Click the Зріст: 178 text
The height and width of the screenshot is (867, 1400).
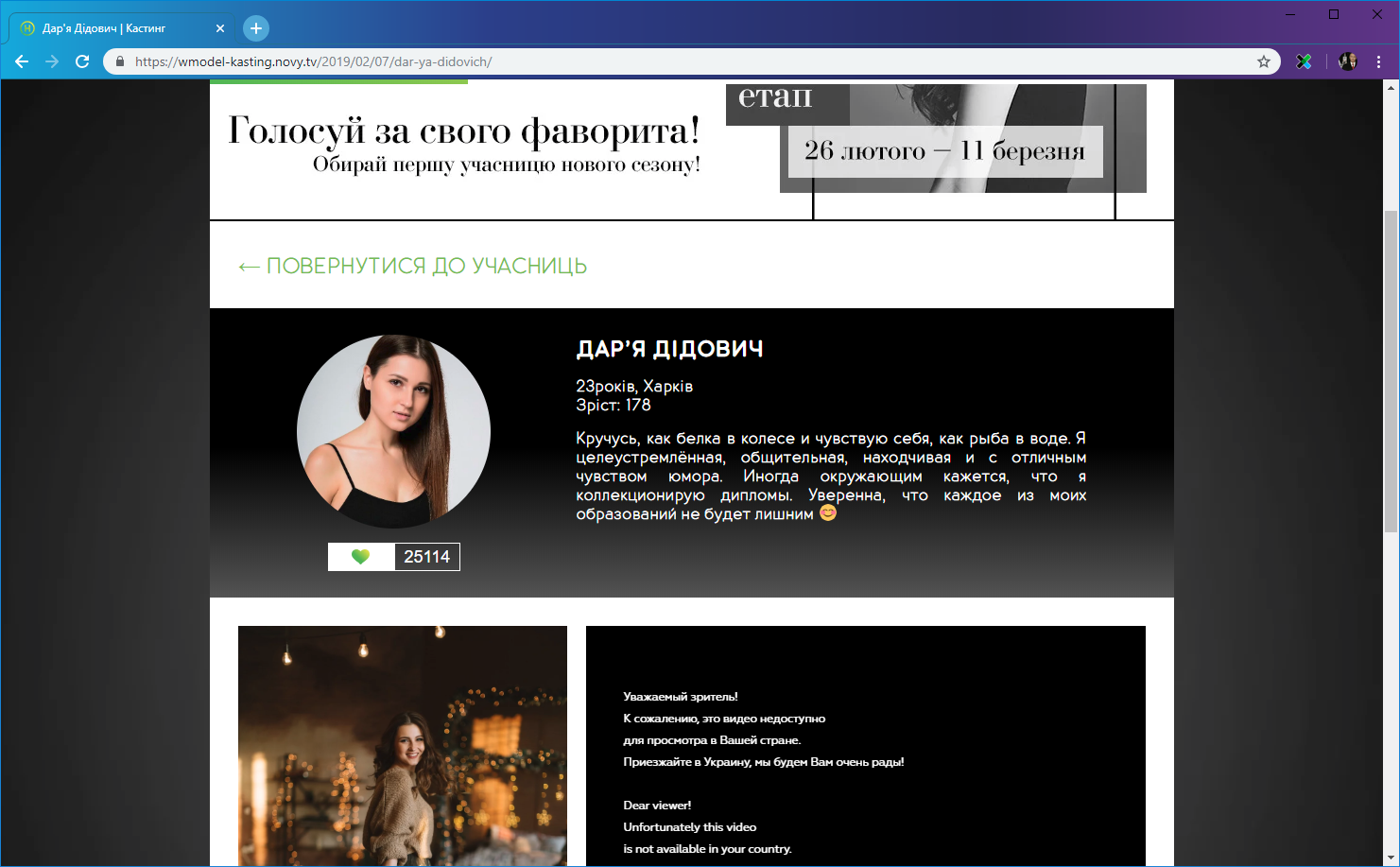[x=614, y=405]
